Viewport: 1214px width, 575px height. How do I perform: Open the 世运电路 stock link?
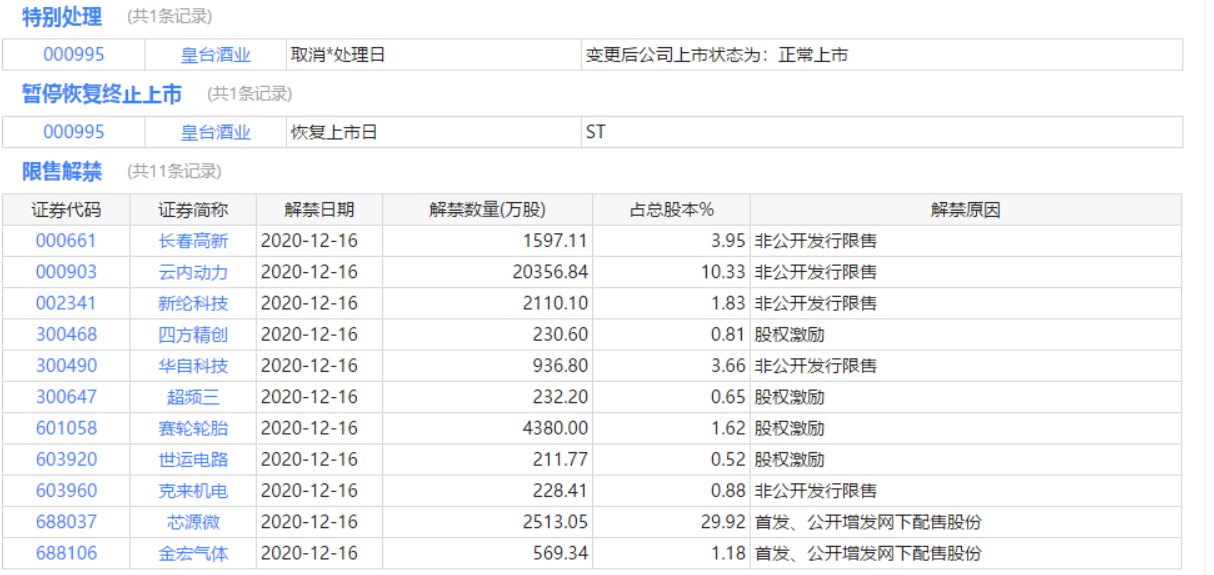coord(193,459)
